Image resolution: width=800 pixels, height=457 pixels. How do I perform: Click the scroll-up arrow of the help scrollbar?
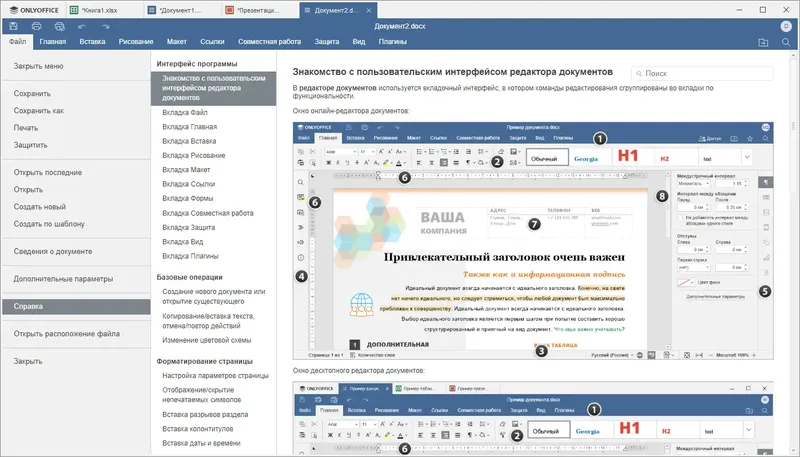click(x=794, y=55)
